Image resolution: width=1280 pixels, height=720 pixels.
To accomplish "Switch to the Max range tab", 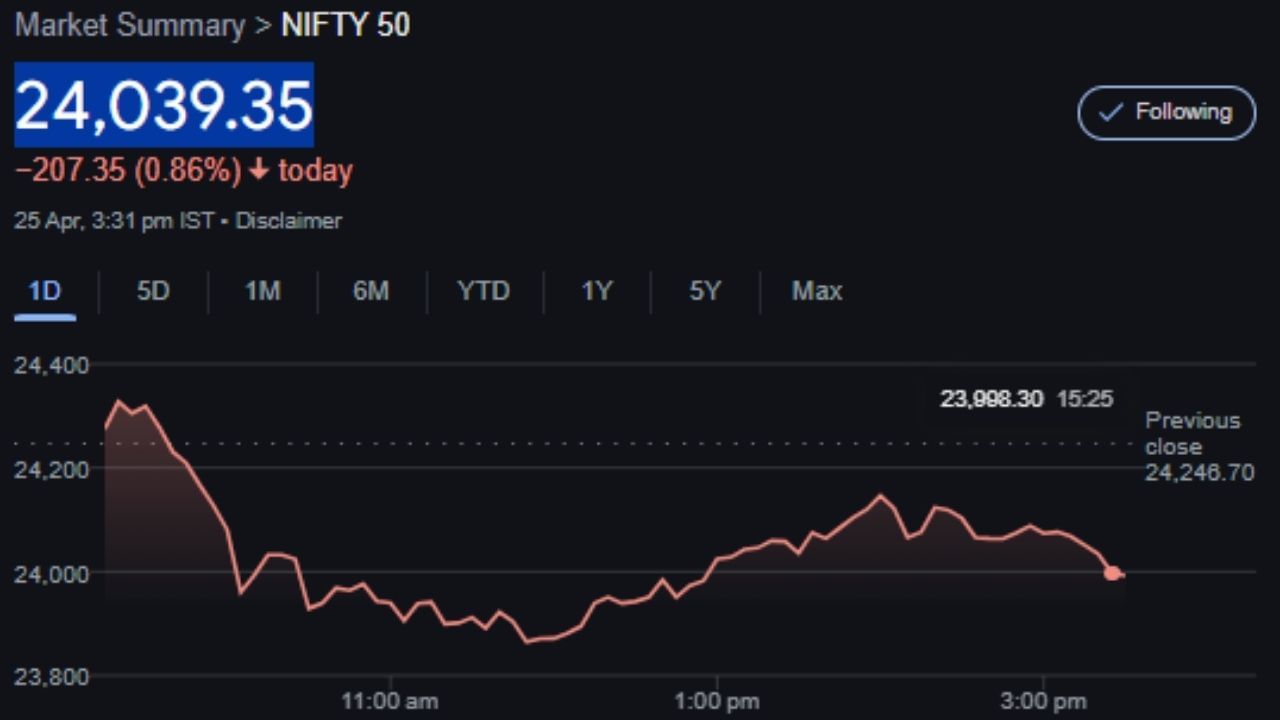I will (x=816, y=292).
